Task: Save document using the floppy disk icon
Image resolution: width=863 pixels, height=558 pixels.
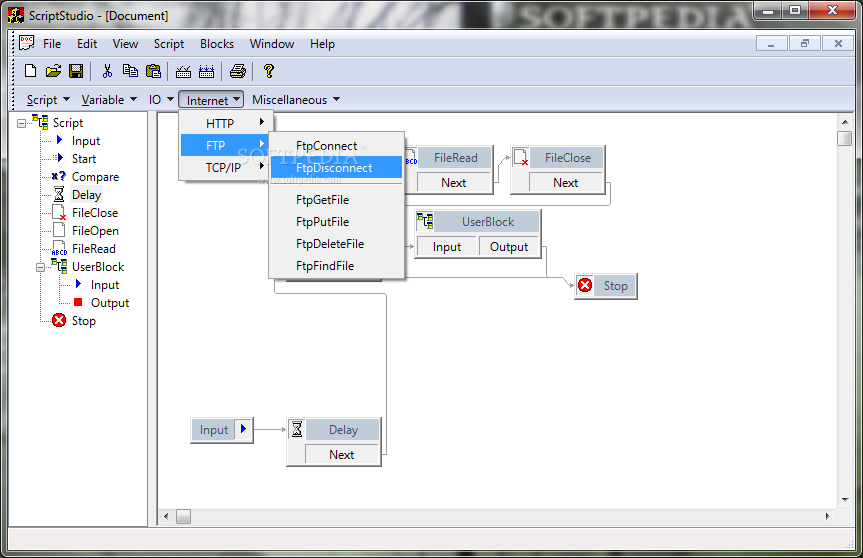Action: click(x=76, y=71)
